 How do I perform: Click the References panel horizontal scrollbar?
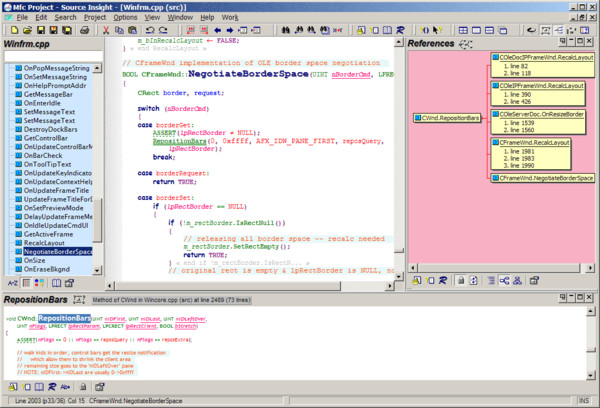point(500,269)
